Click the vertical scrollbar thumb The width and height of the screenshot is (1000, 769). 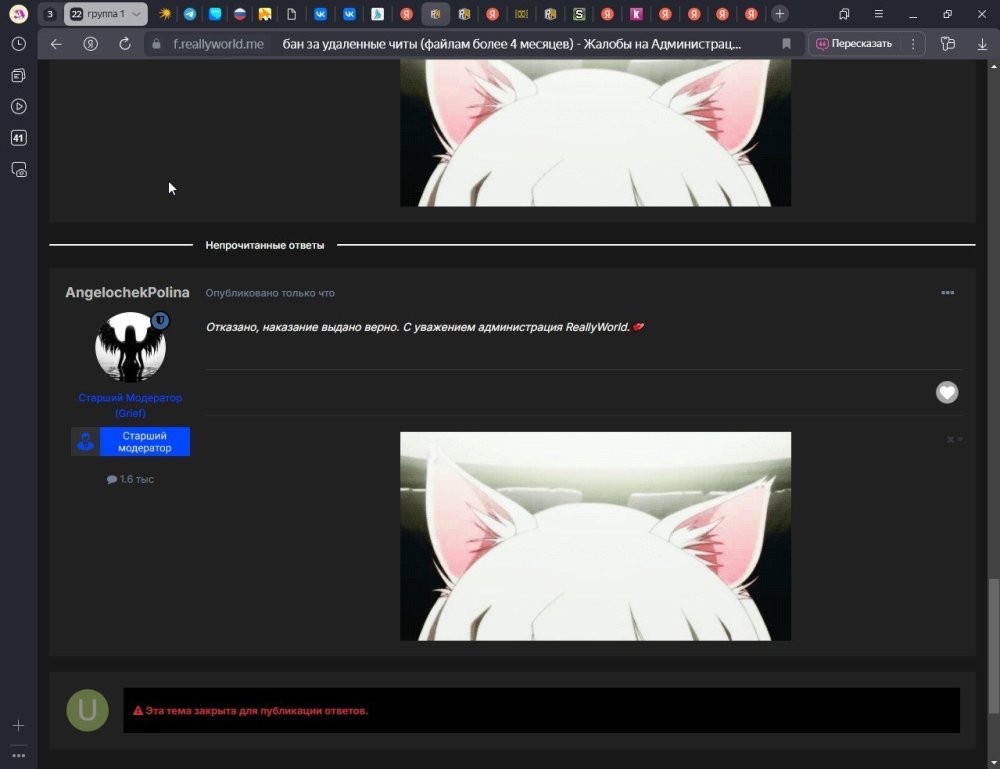(994, 645)
